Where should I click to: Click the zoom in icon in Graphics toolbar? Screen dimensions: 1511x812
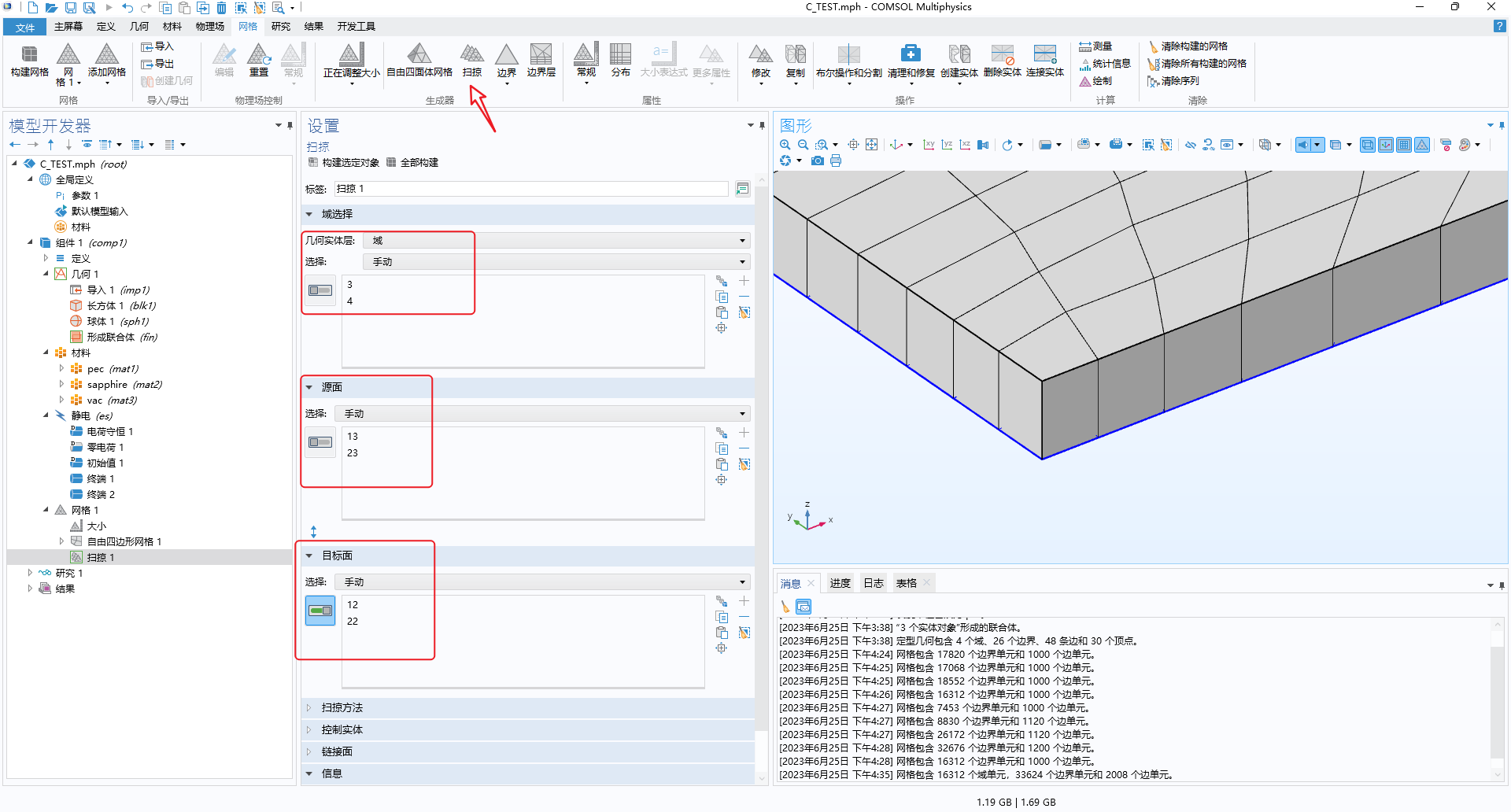[785, 145]
